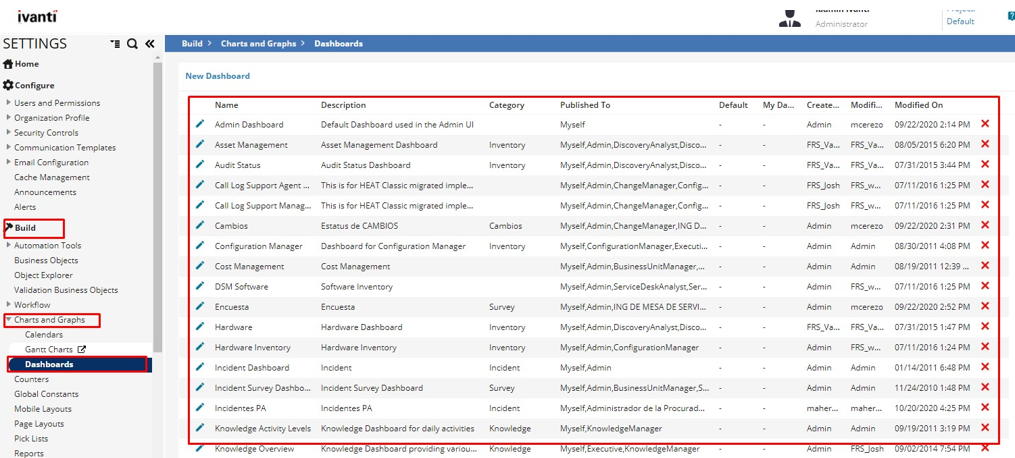Go to Charts and Graphs in the breadcrumb
Viewport: 1015px width, 458px height.
click(x=258, y=44)
